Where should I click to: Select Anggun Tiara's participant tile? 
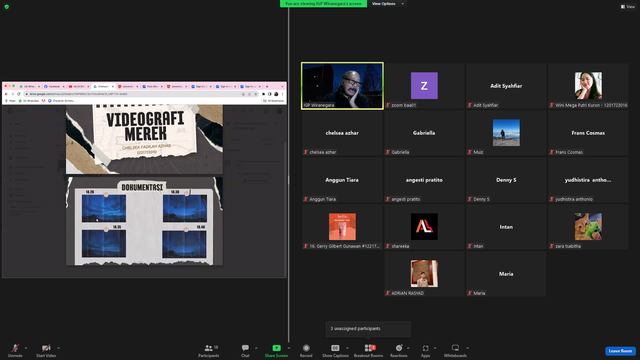click(342, 180)
